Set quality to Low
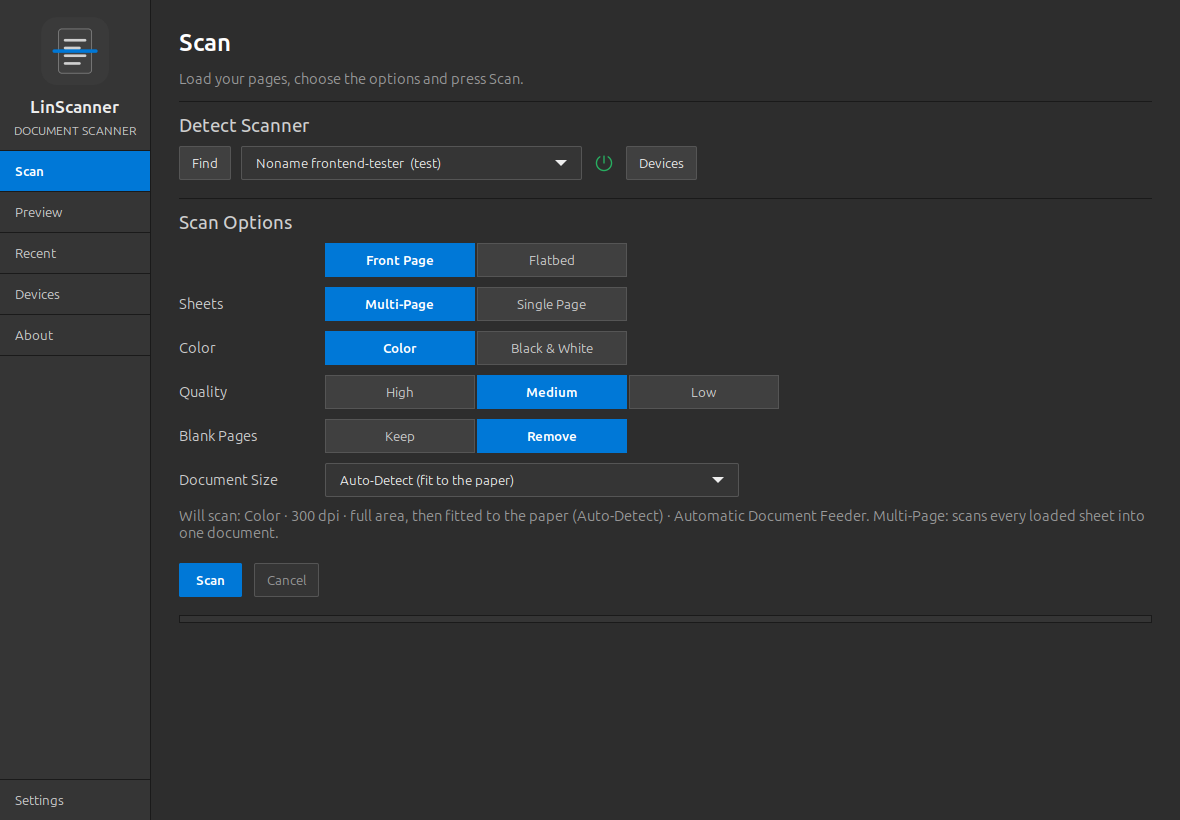Image resolution: width=1180 pixels, height=820 pixels. pos(704,392)
